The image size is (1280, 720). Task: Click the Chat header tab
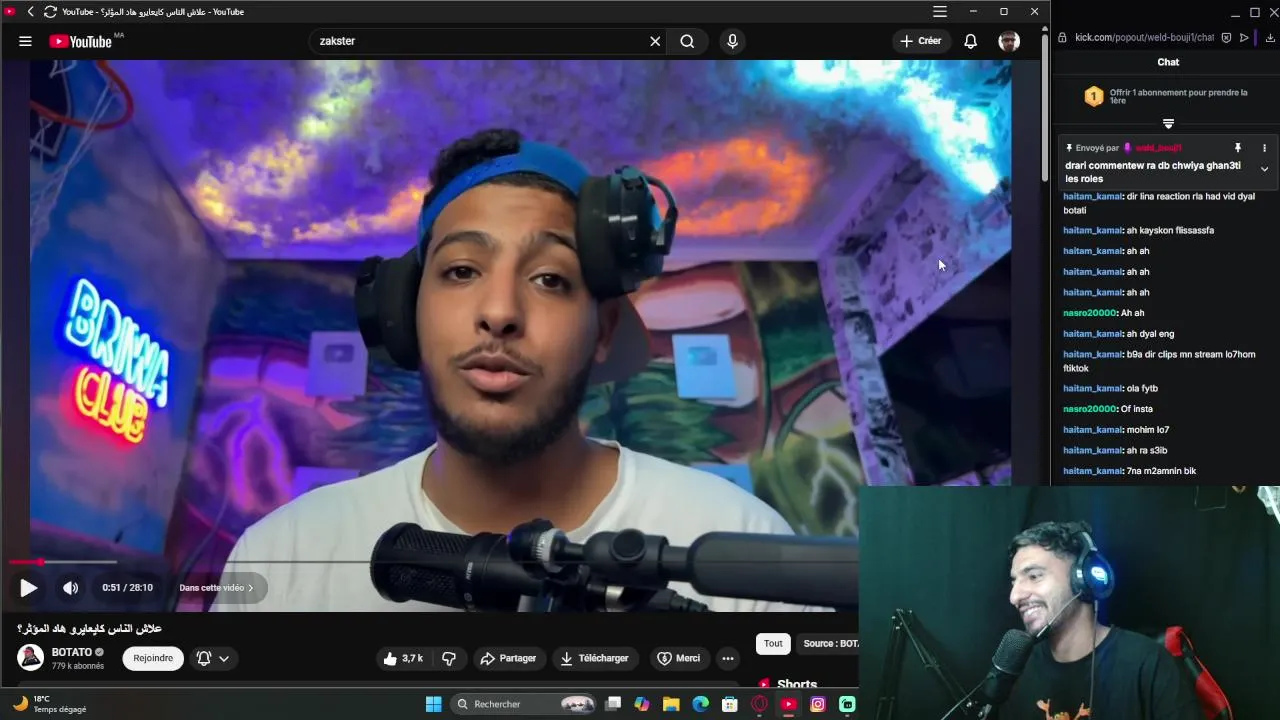coord(1168,62)
